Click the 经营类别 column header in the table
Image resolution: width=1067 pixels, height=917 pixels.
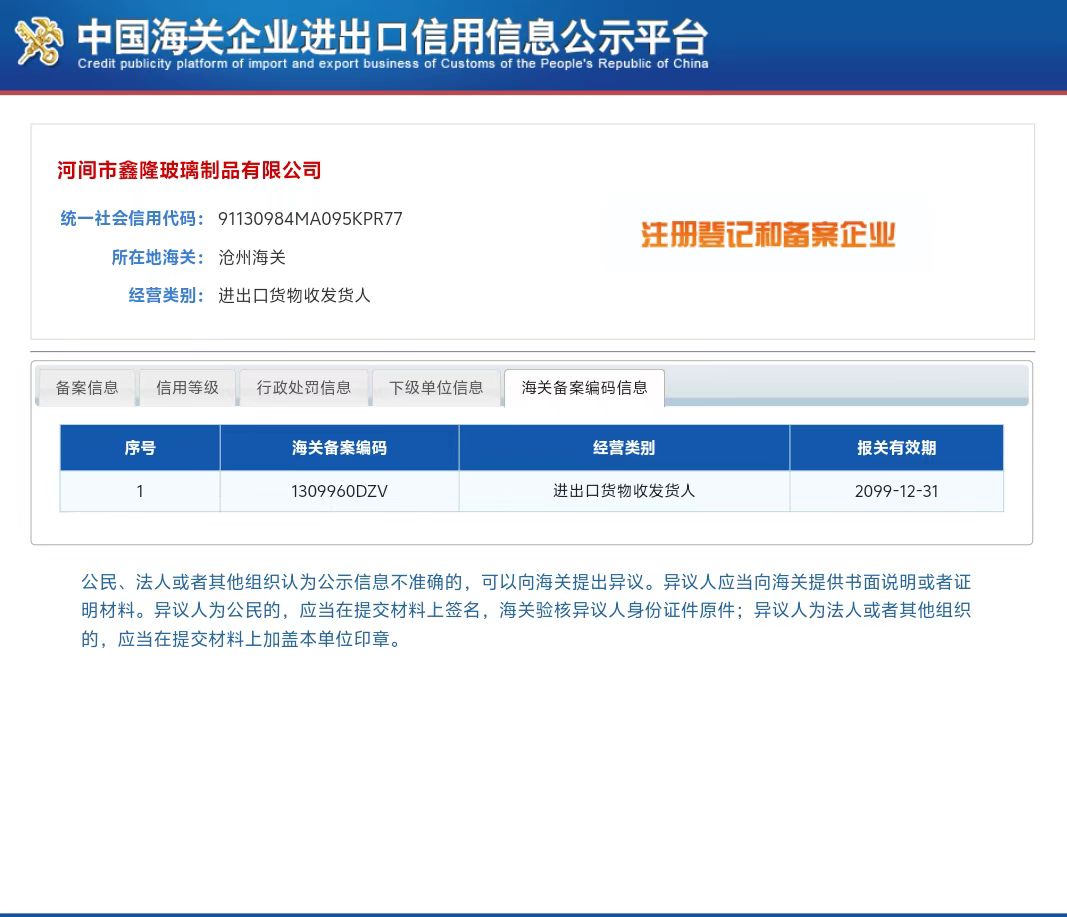[624, 448]
